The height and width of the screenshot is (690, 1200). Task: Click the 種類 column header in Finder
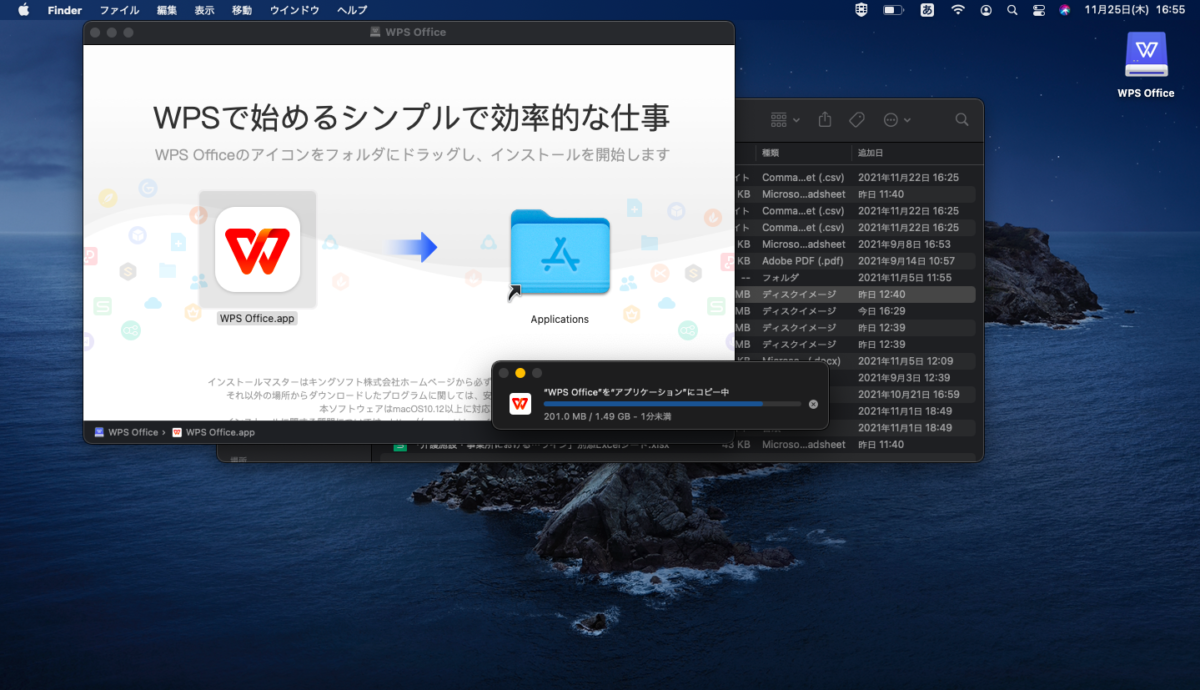[770, 153]
